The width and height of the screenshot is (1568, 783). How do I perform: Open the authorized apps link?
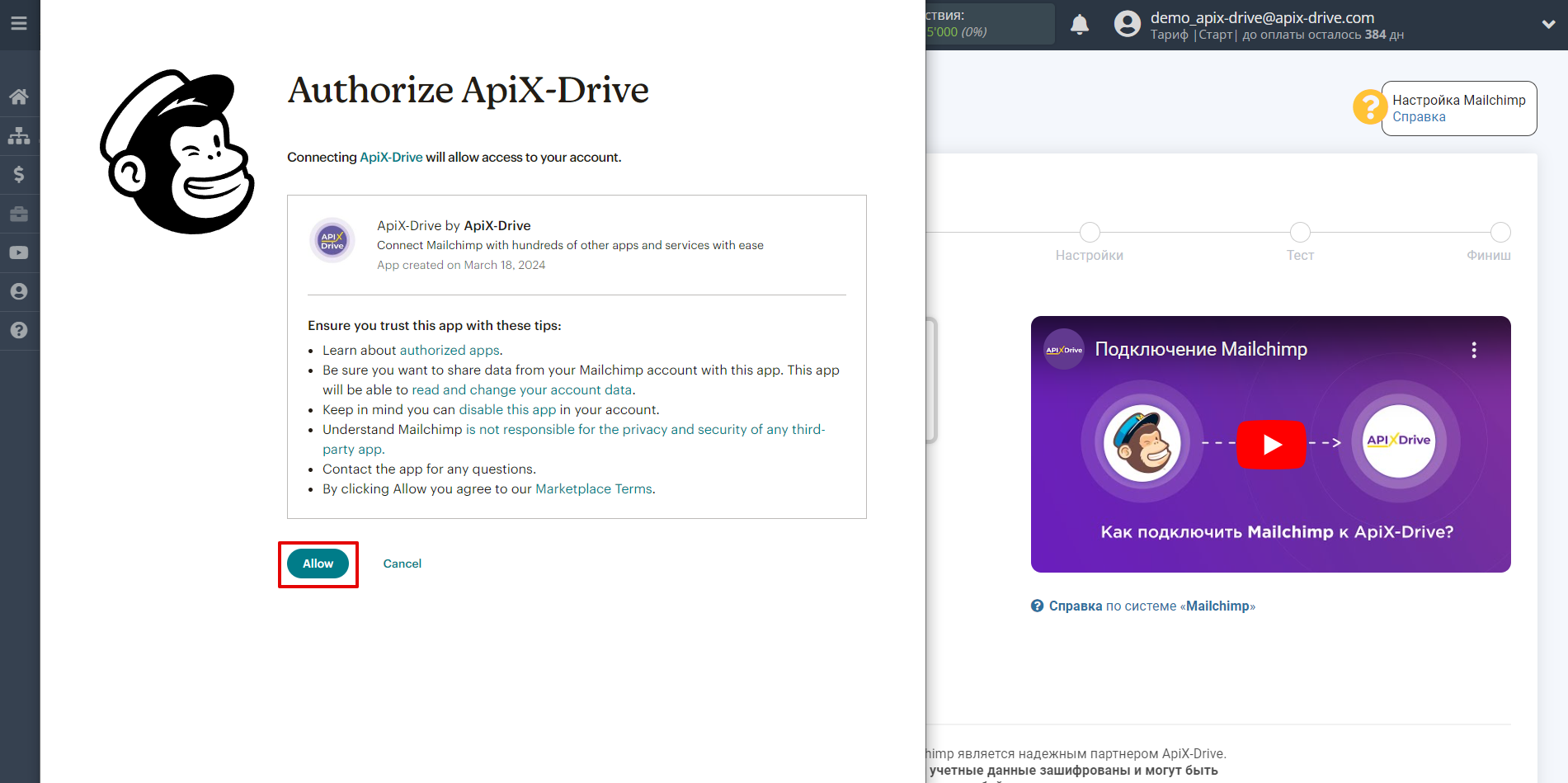point(450,351)
